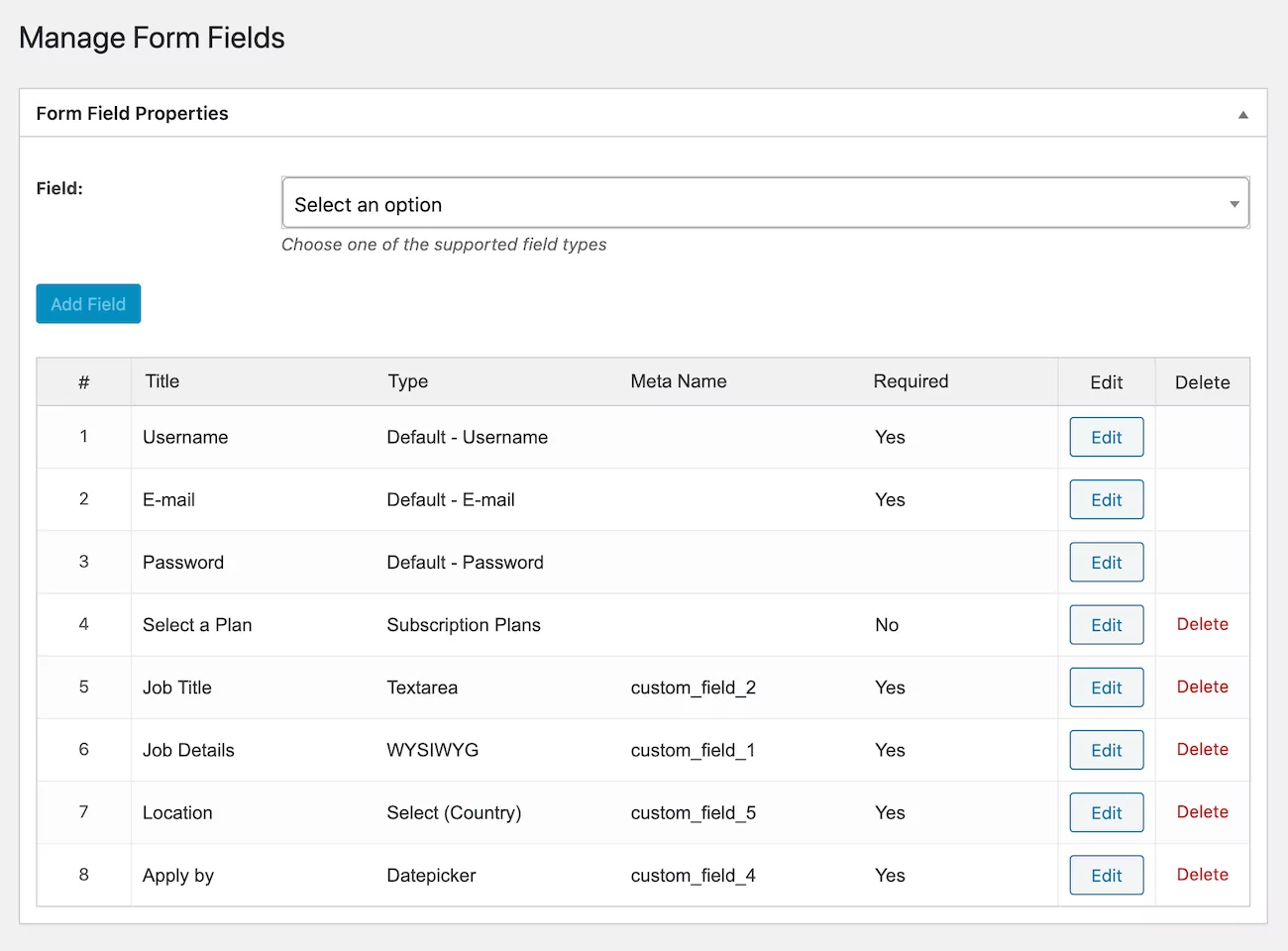Open the Field type dropdown
The height and width of the screenshot is (951, 1288).
tap(765, 203)
